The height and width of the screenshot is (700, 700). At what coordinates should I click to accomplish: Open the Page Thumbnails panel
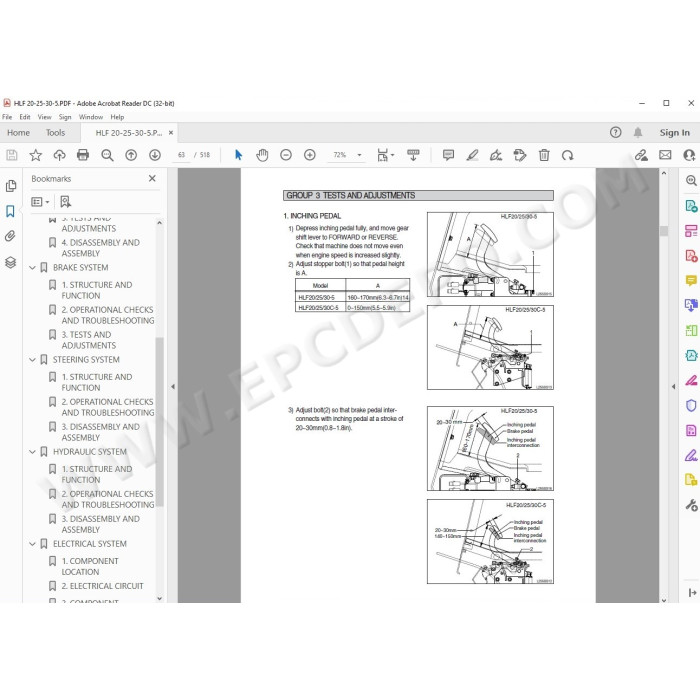coord(11,186)
